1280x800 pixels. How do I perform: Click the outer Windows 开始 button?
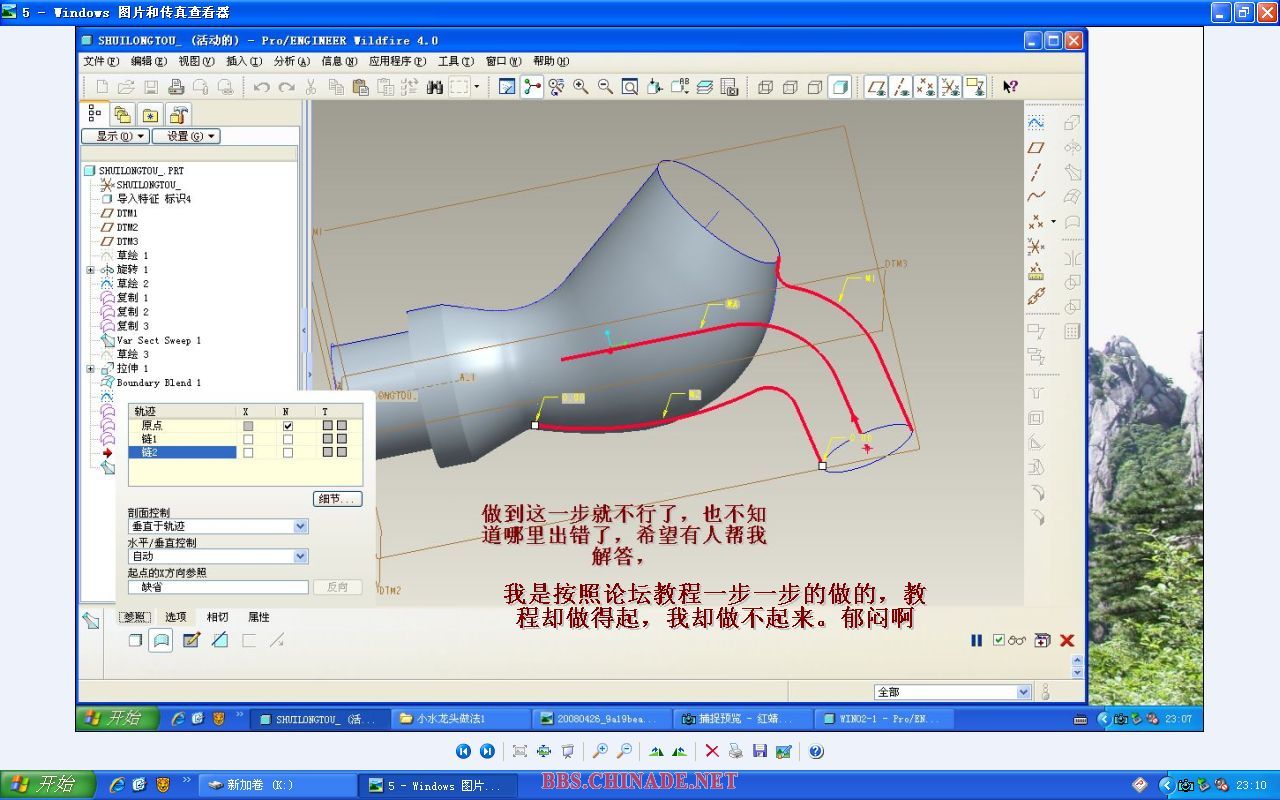click(48, 785)
